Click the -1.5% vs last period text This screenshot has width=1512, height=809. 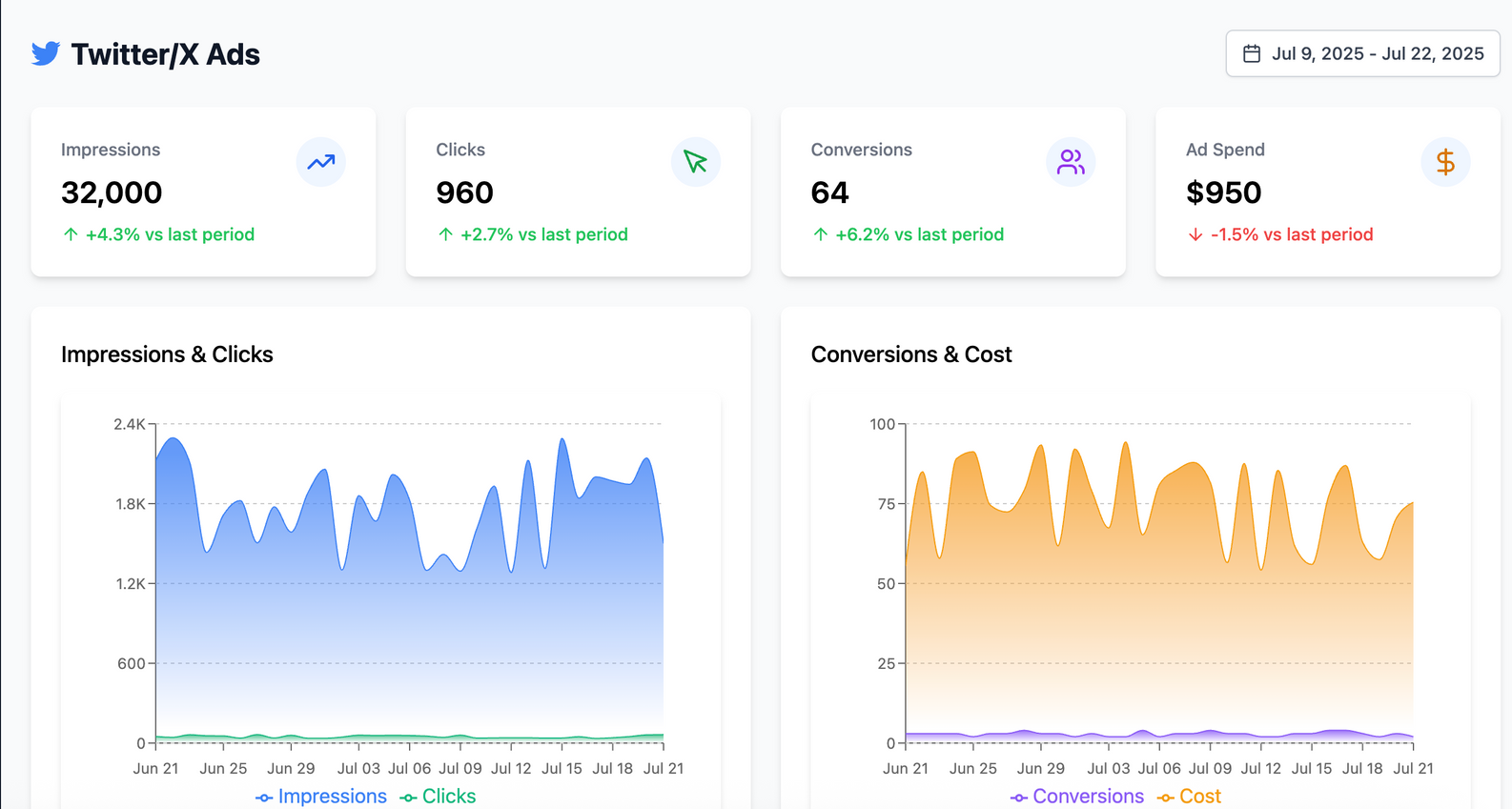pos(1292,234)
